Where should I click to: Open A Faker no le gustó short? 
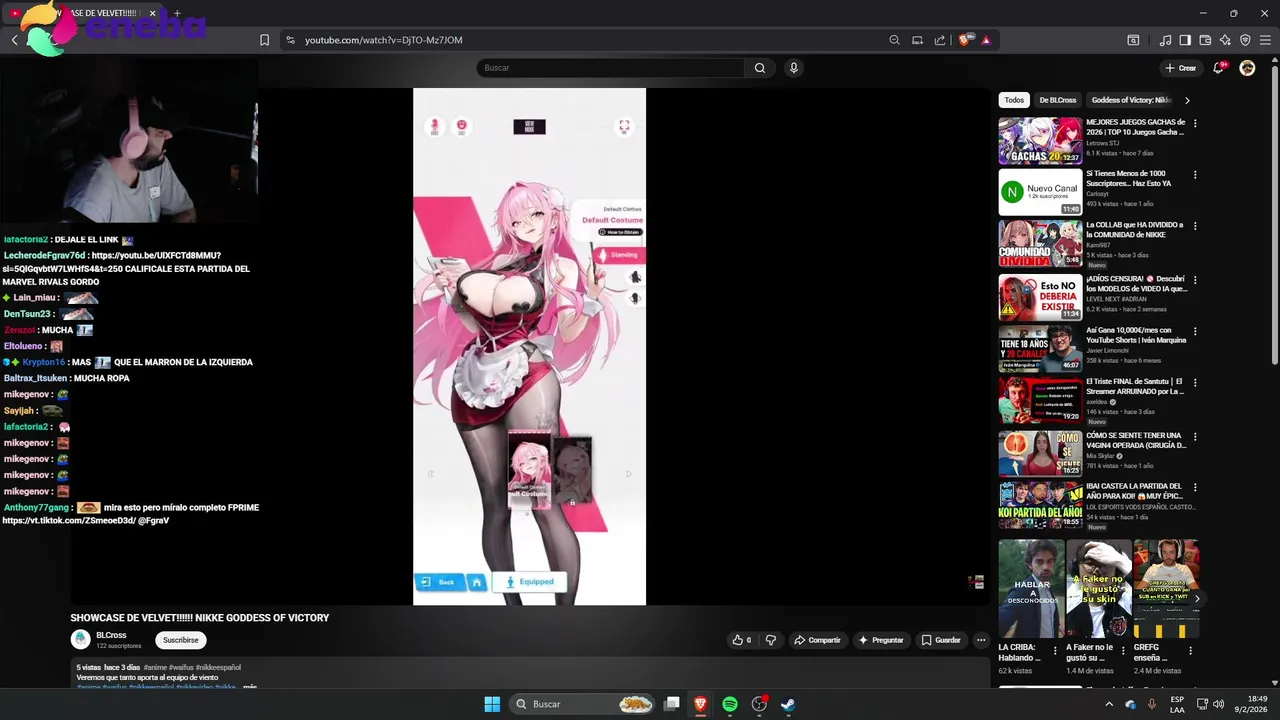1098,589
